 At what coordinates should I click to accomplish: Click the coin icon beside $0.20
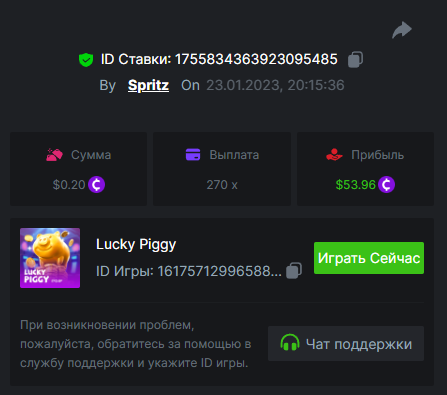point(97,185)
